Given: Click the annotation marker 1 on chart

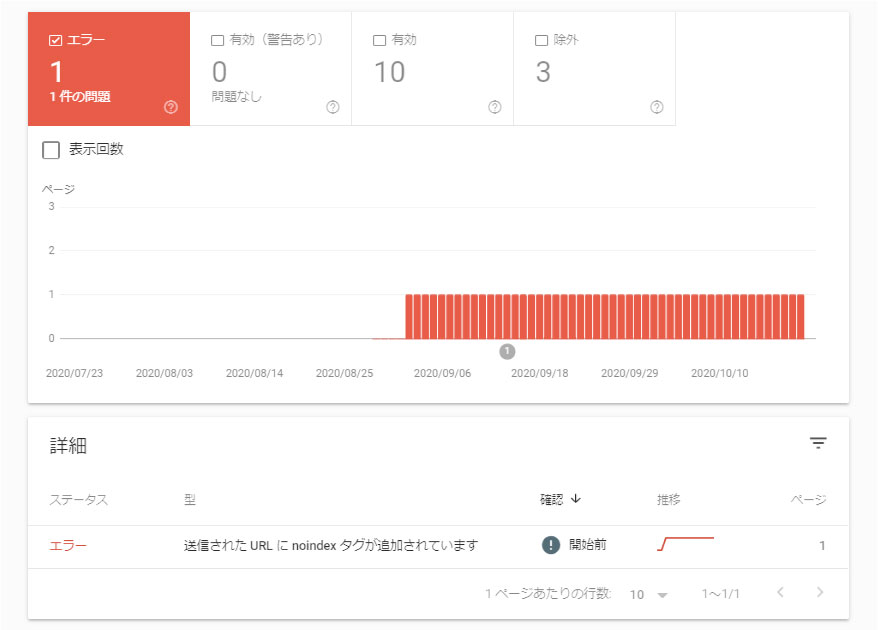Looking at the screenshot, I should 507,351.
